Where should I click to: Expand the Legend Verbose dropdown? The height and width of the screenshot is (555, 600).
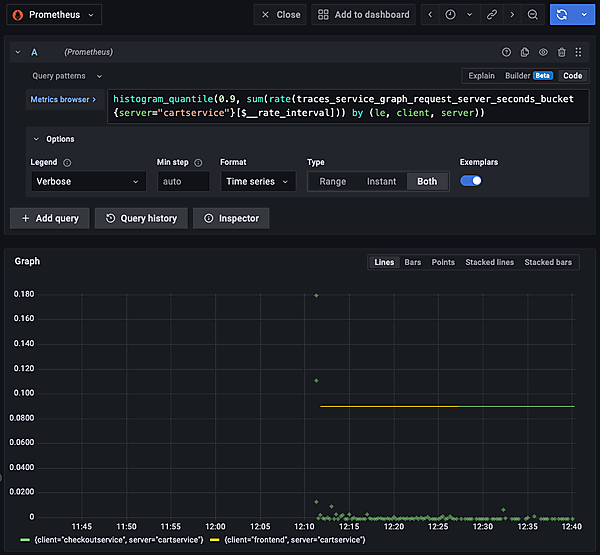pos(89,181)
